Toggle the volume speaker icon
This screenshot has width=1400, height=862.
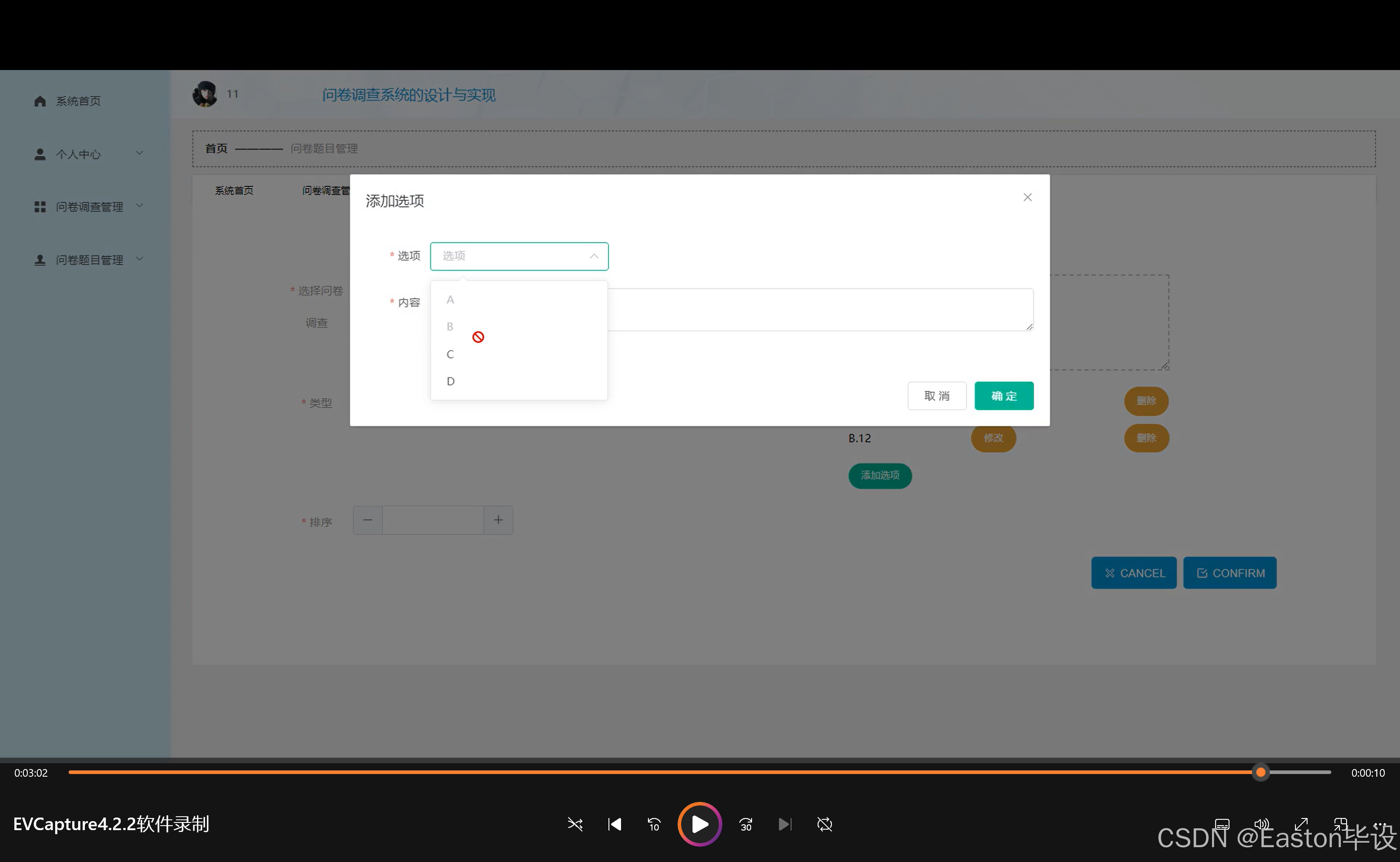tap(1261, 824)
